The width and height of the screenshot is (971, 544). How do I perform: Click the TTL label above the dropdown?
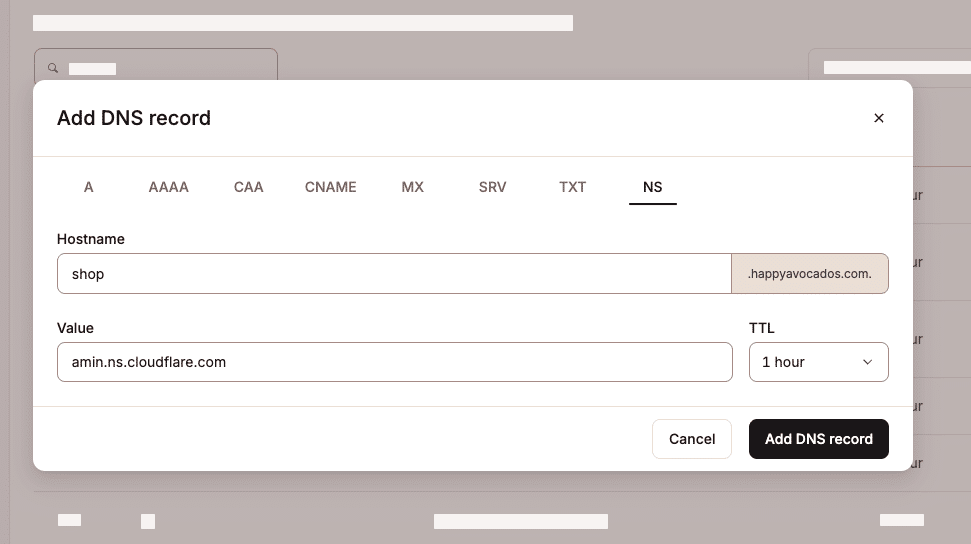(761, 328)
